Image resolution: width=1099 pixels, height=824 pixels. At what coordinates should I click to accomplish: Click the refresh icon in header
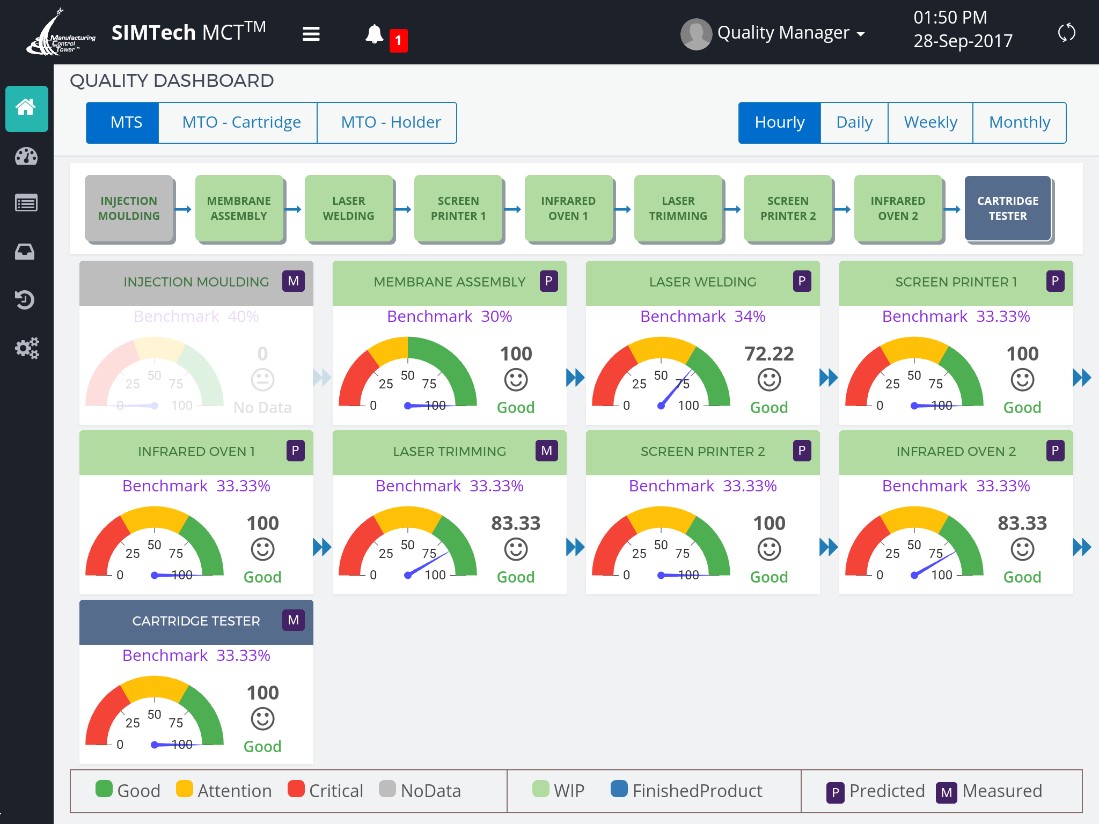(1066, 33)
